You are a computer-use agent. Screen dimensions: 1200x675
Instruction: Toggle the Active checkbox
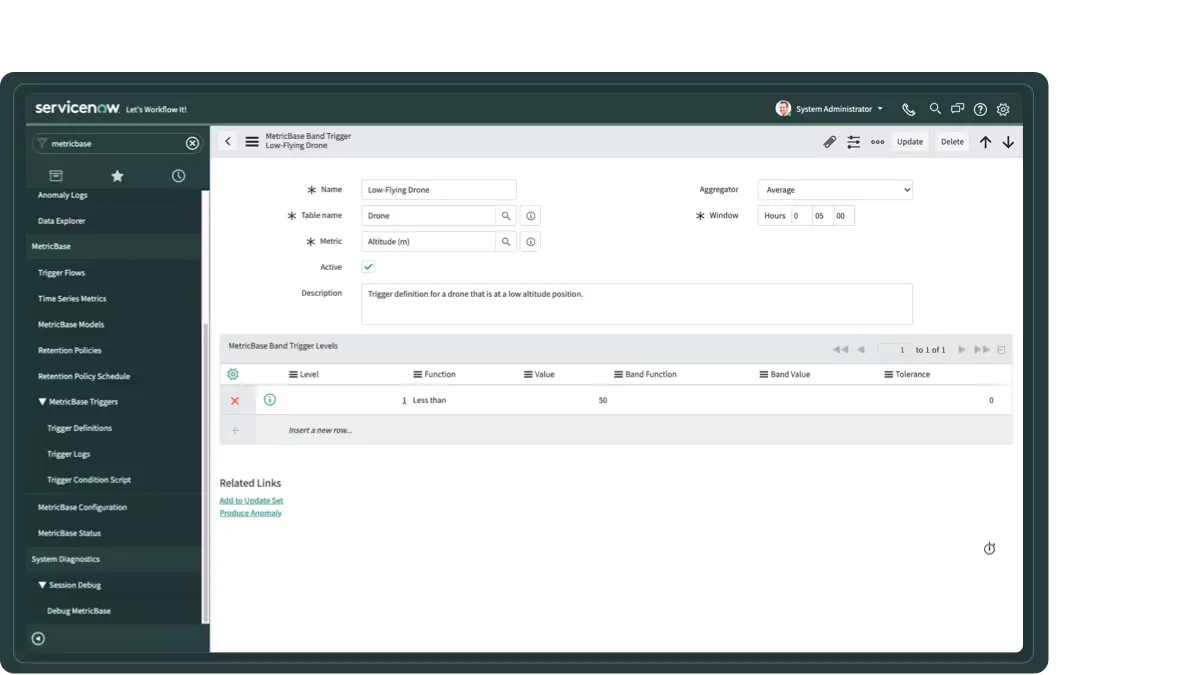(368, 267)
